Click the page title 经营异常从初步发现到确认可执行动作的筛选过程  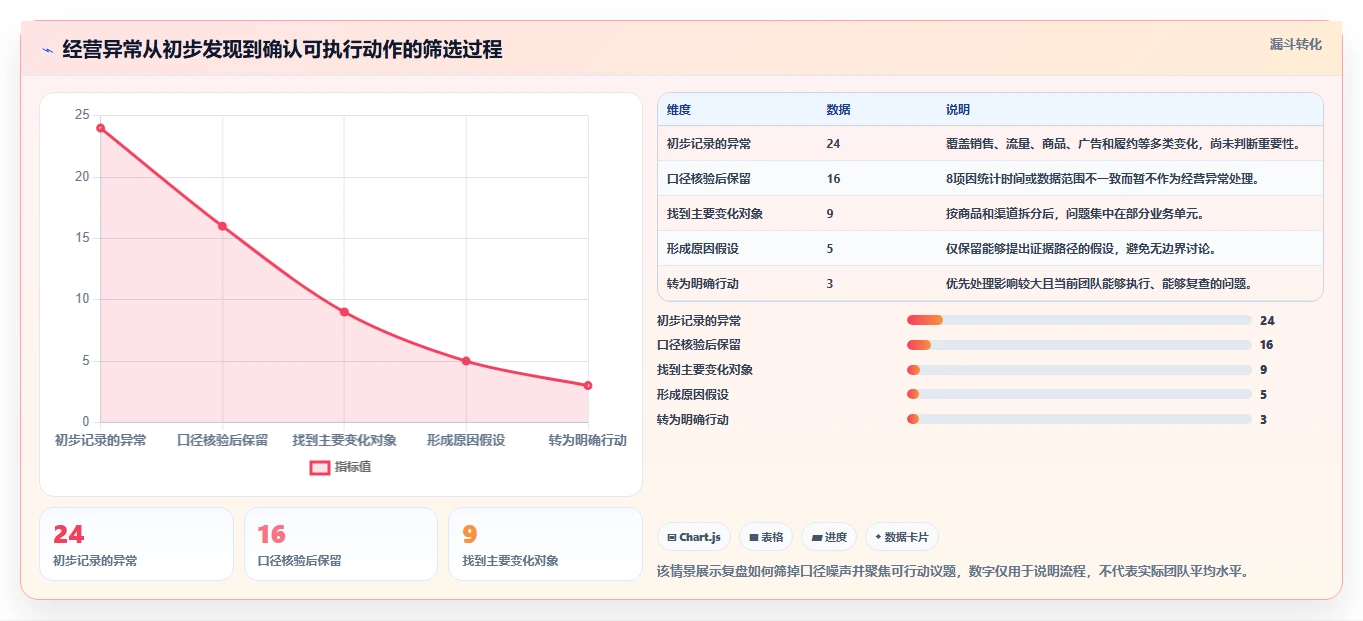(x=282, y=50)
